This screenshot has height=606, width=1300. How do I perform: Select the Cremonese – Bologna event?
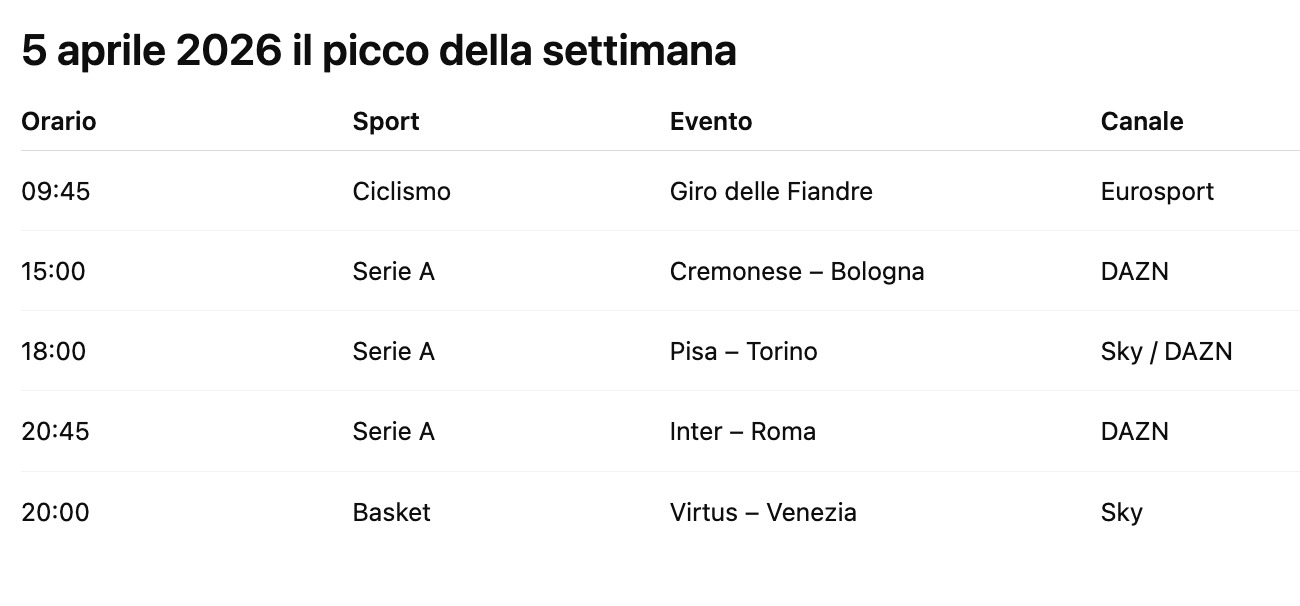(x=797, y=271)
